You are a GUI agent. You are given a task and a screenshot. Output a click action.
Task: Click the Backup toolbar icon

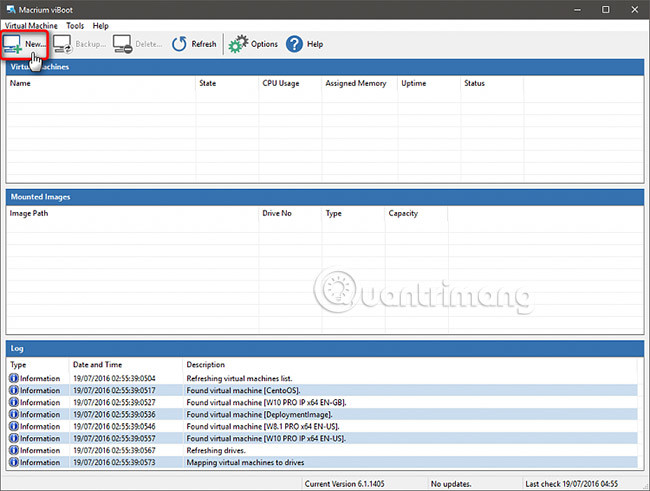pyautogui.click(x=63, y=44)
